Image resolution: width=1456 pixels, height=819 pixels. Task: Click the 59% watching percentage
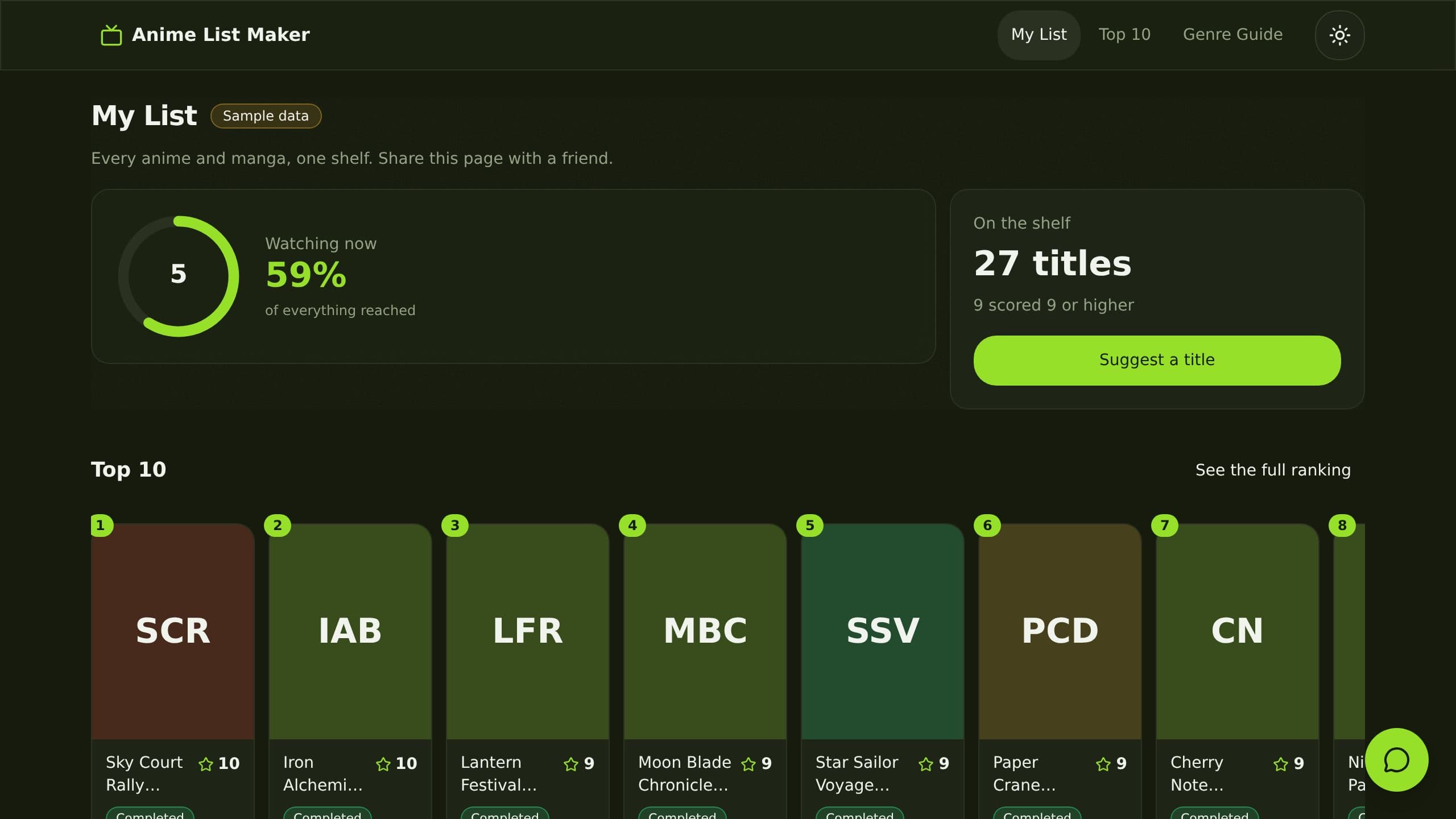(306, 275)
